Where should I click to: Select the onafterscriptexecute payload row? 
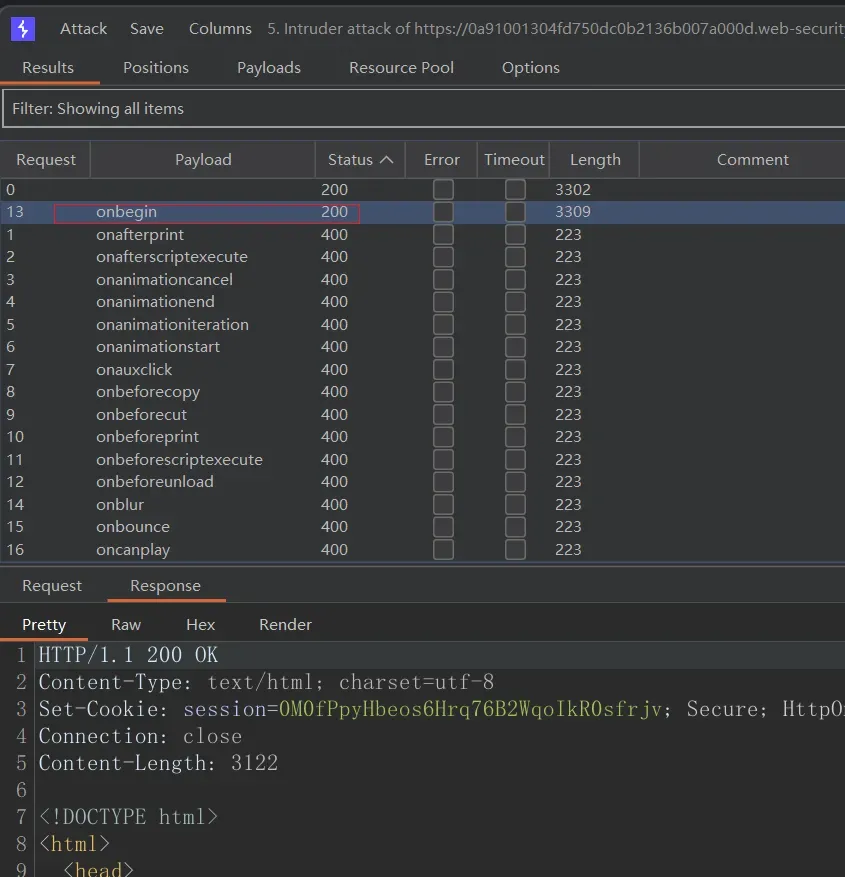(423, 257)
